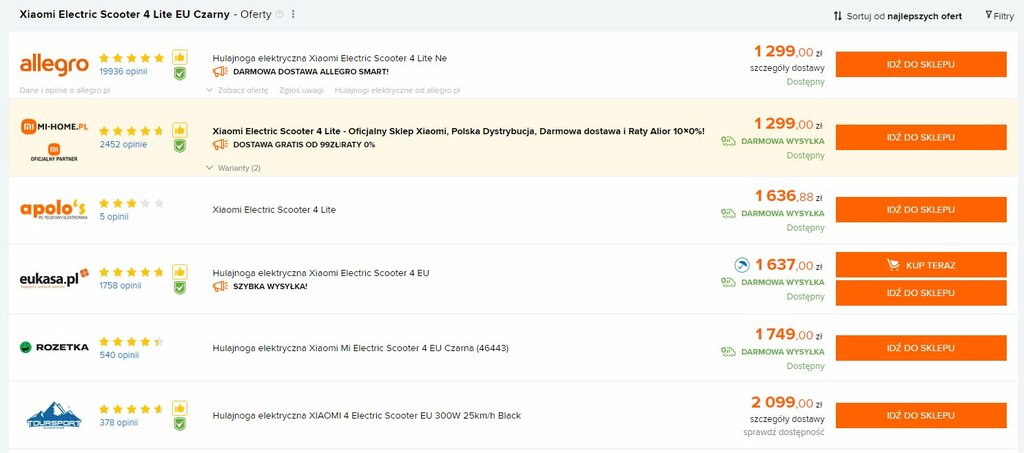This screenshot has height=453, width=1024.
Task: Click the thumbs-up badge in the Toursport row
Action: (x=180, y=408)
